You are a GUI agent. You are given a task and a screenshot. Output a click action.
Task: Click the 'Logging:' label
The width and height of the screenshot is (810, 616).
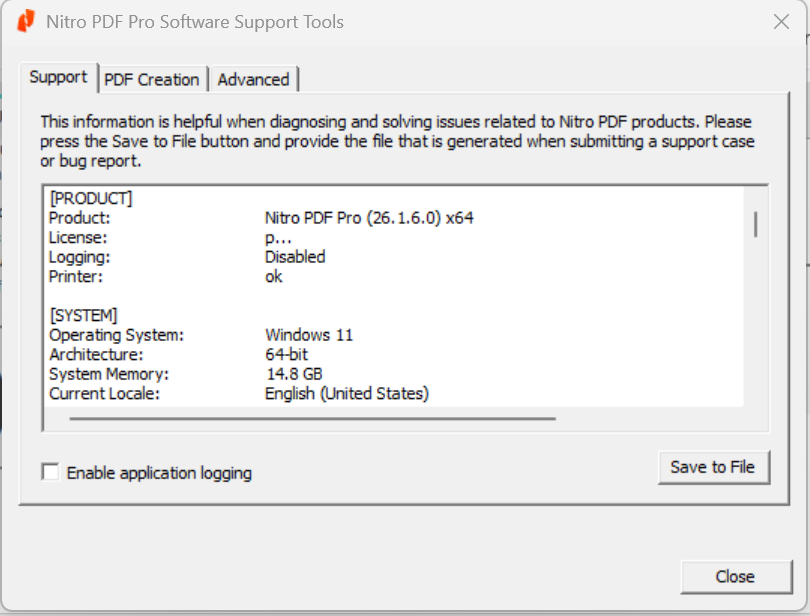(x=80, y=257)
